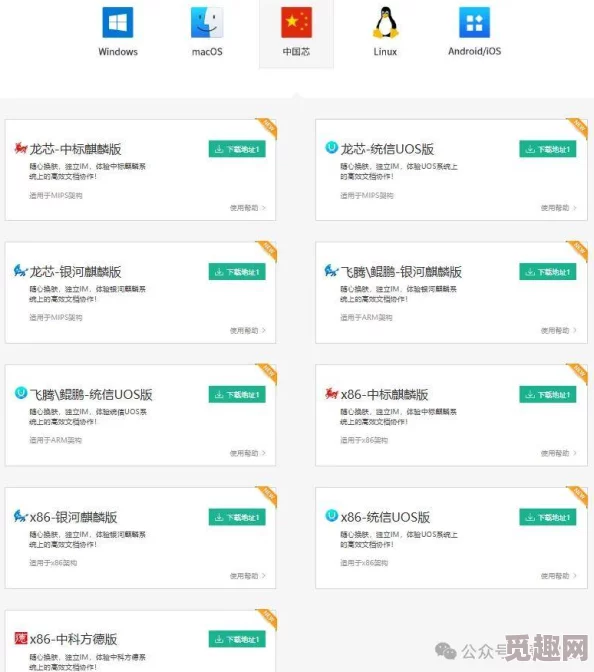The width and height of the screenshot is (594, 672).
Task: Download 龙芯-银河麒麟版 via 下载地址1
Action: point(237,272)
